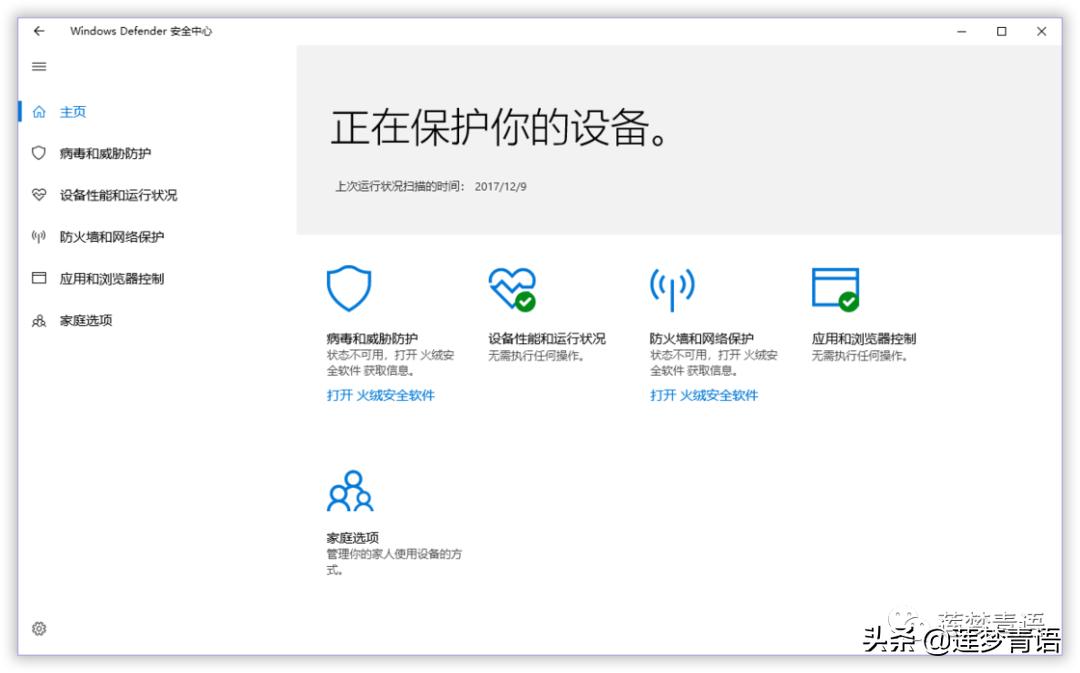Screen dimensions: 1080x673
Task: Click the heart icon next to 设备性能和运行状况
Action: (39, 195)
